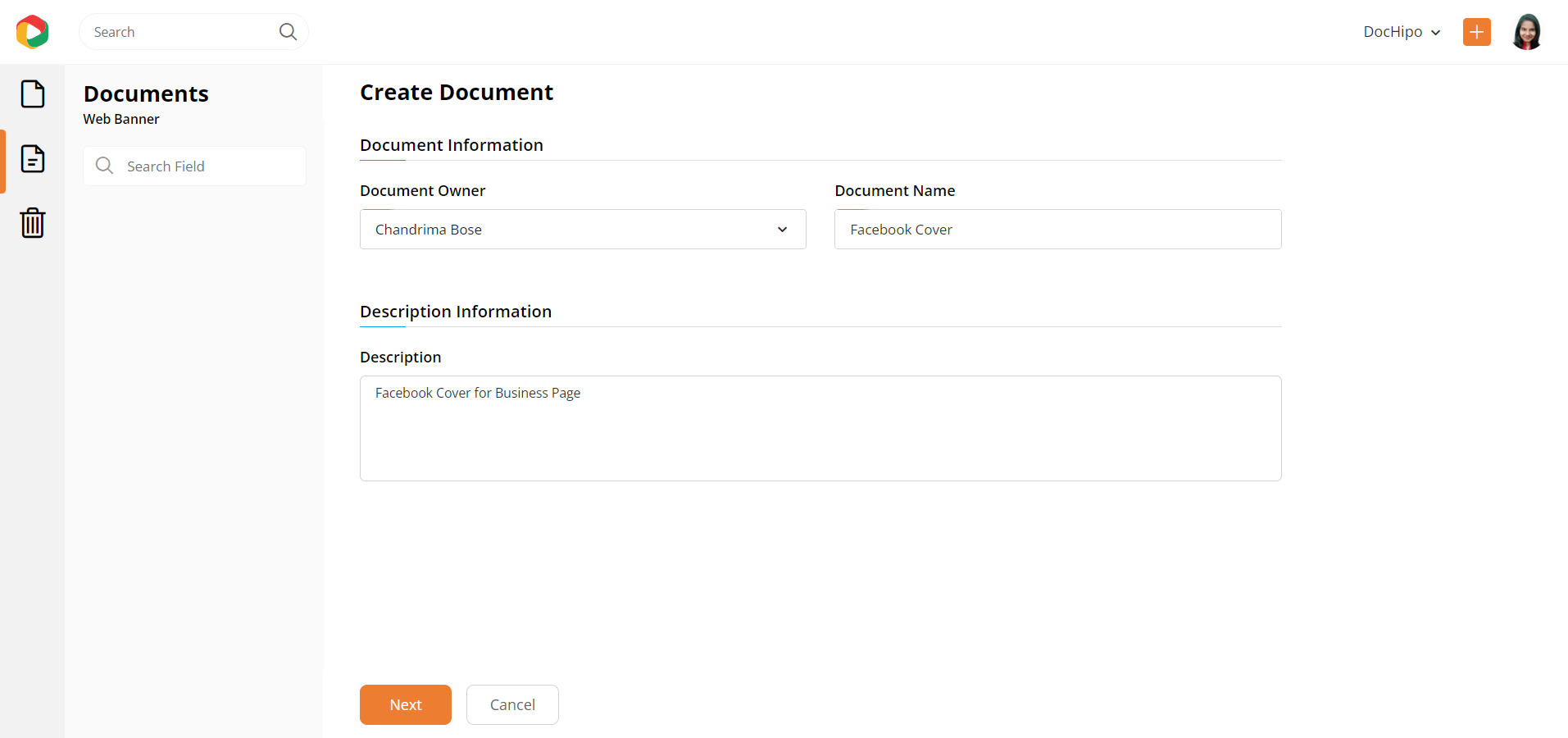Select the Web Banner label under Documents
The width and height of the screenshot is (1568, 738).
tap(121, 119)
